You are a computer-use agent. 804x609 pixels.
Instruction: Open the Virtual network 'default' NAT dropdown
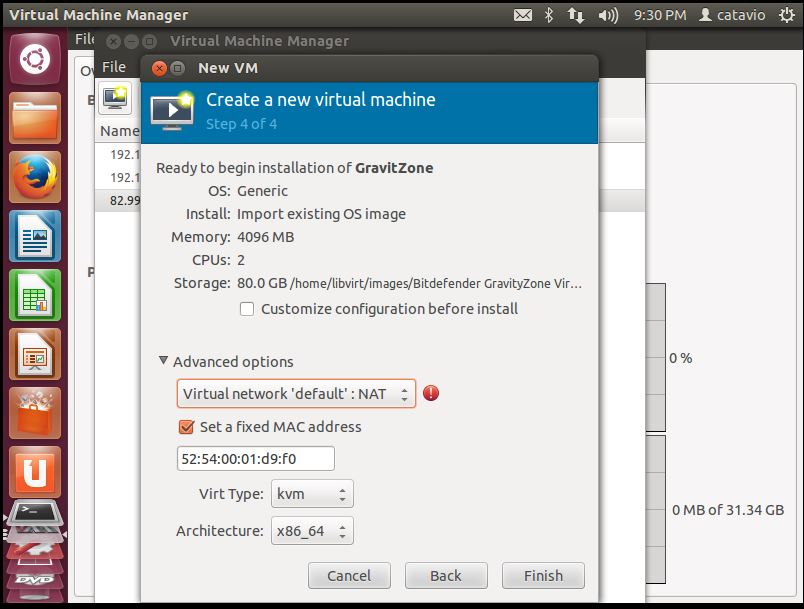tap(296, 394)
